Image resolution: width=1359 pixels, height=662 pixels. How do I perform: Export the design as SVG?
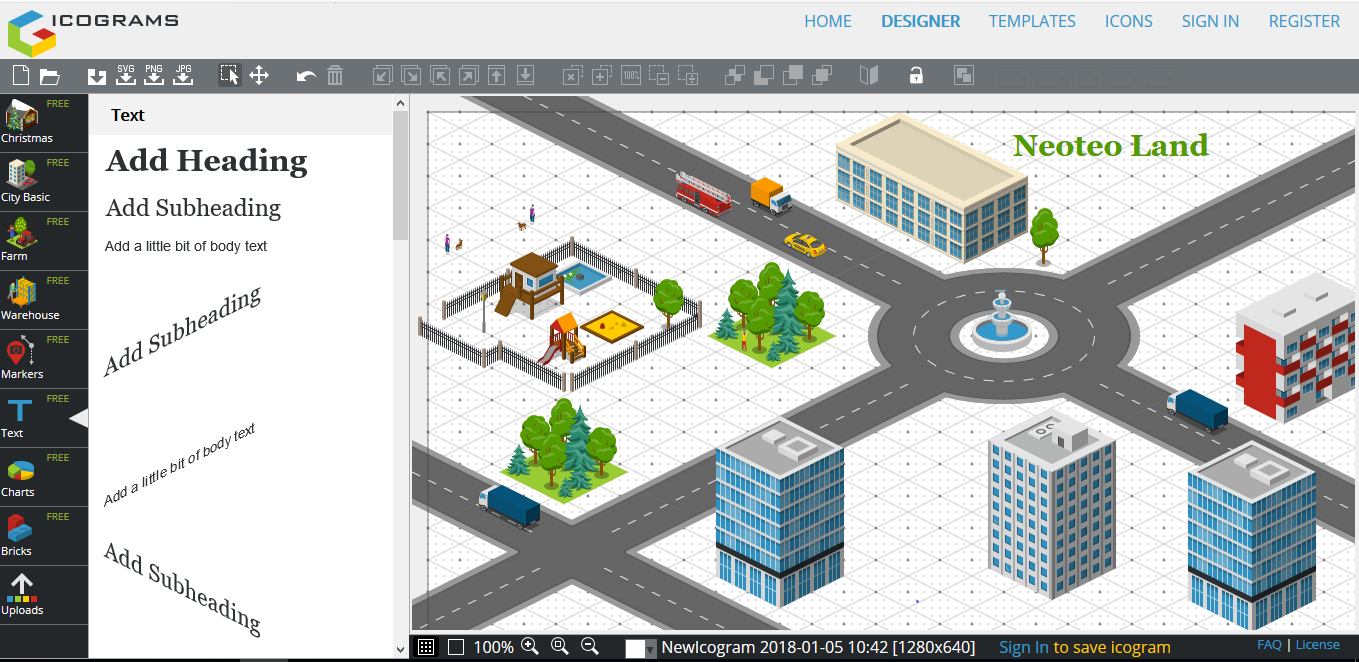pyautogui.click(x=126, y=75)
